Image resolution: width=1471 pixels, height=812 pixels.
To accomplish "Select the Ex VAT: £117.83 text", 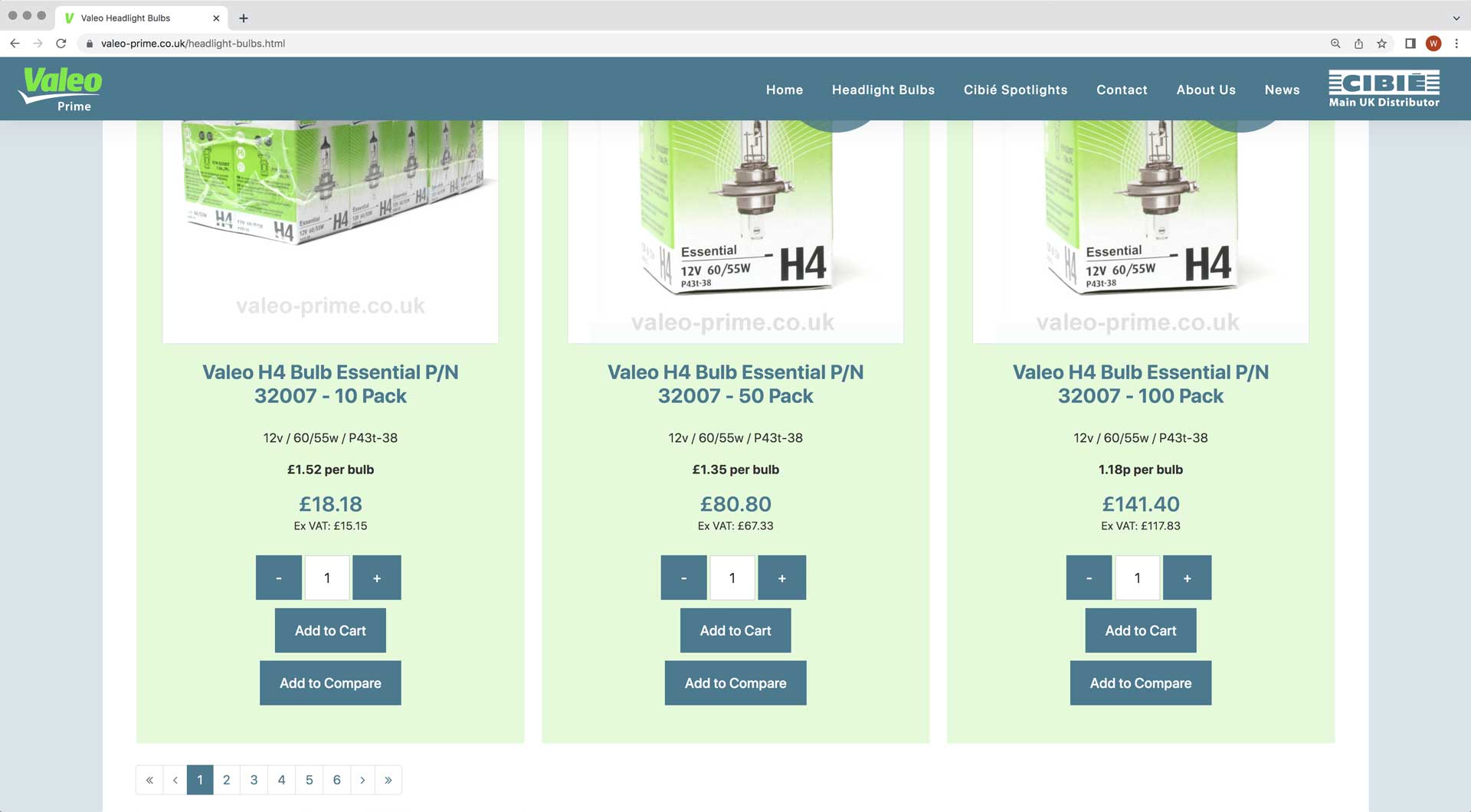I will (x=1141, y=526).
